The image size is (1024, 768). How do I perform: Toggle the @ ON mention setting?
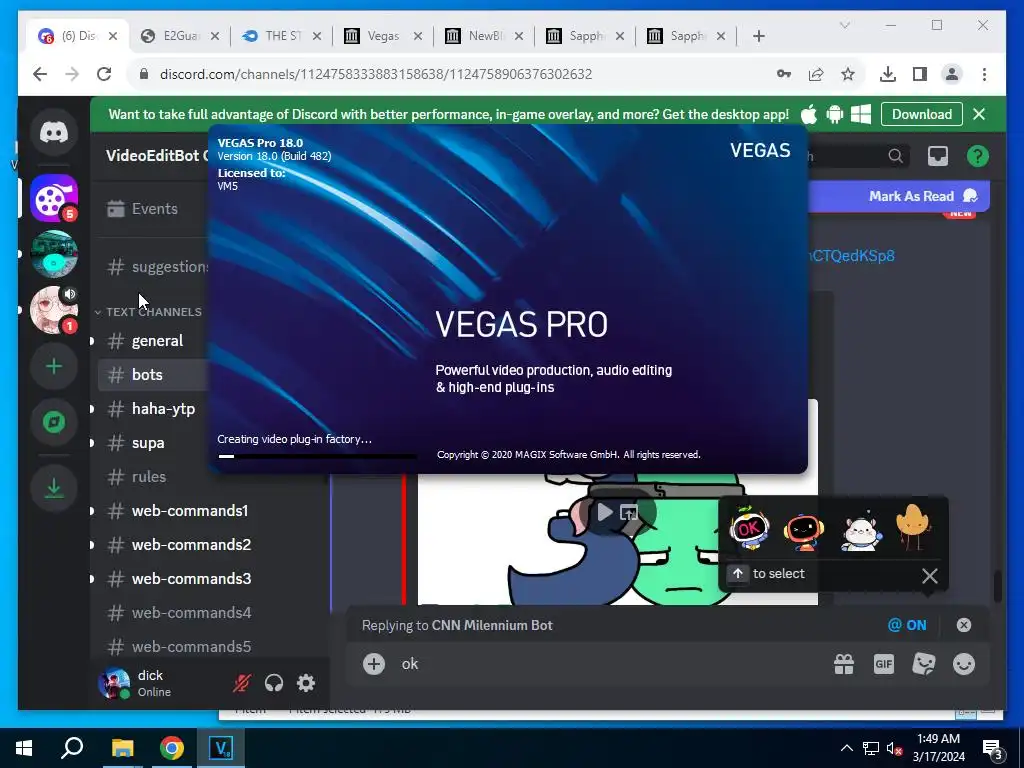[907, 625]
